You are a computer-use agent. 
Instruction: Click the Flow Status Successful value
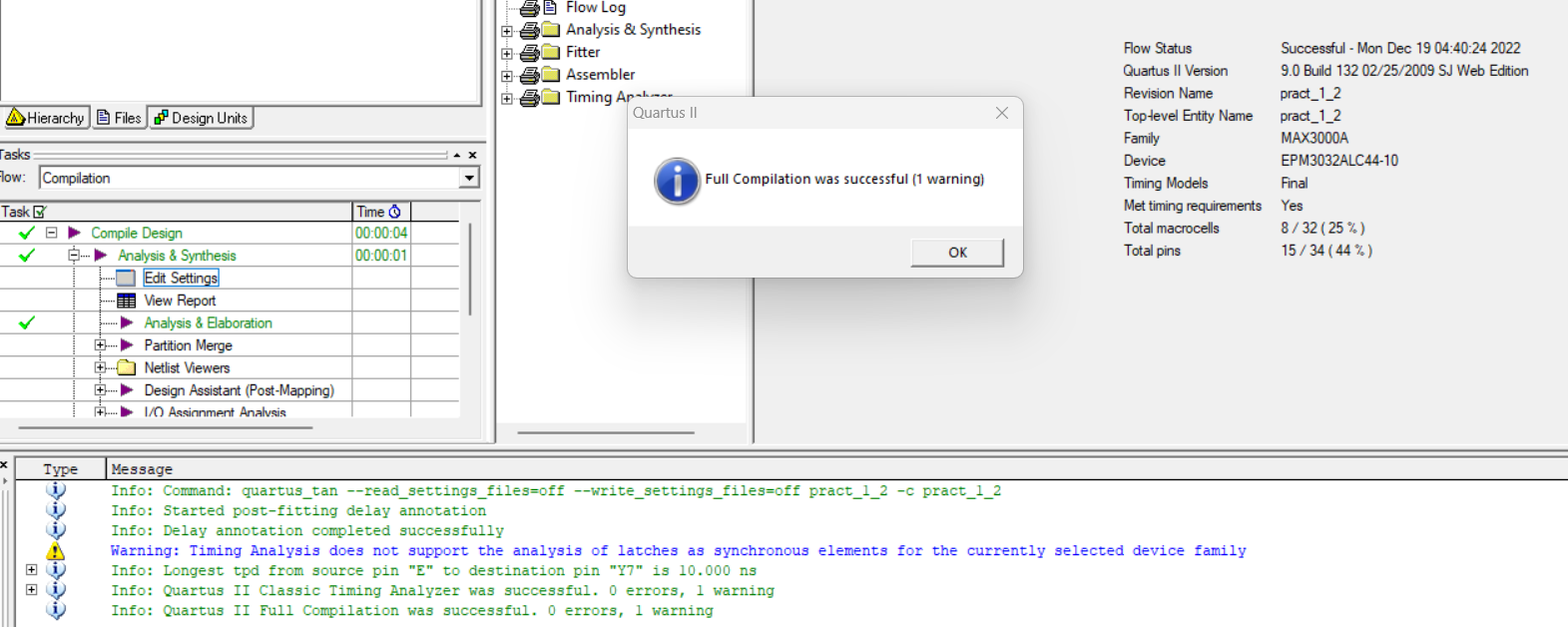[1400, 48]
